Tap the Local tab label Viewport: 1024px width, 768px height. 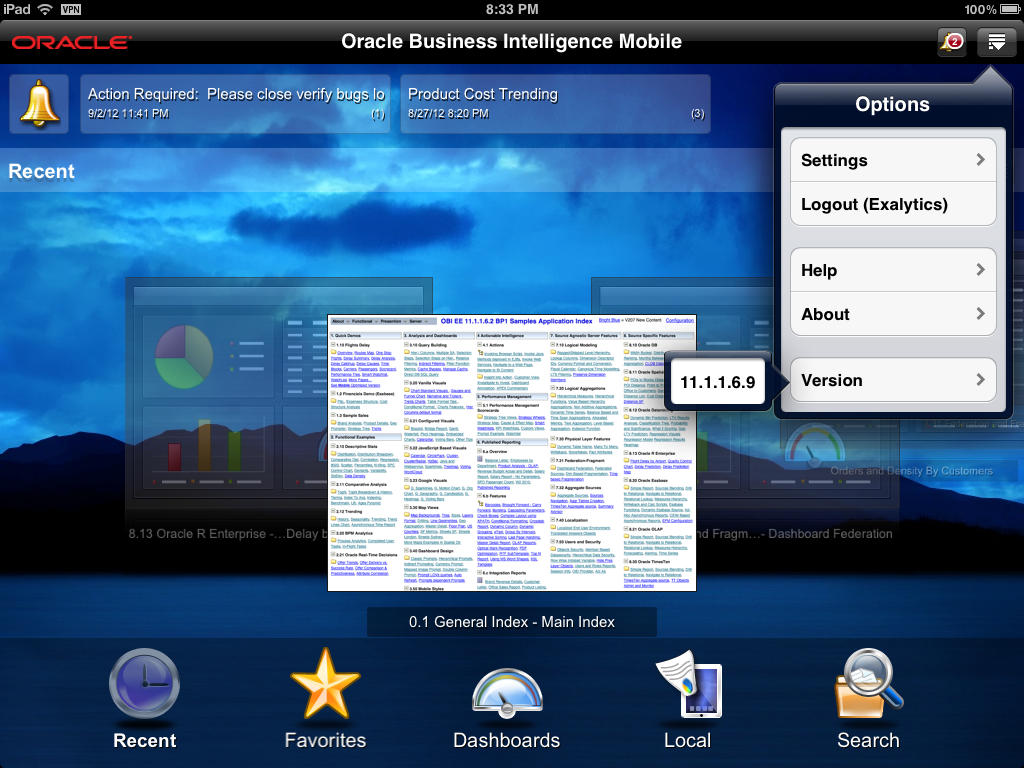pos(688,741)
